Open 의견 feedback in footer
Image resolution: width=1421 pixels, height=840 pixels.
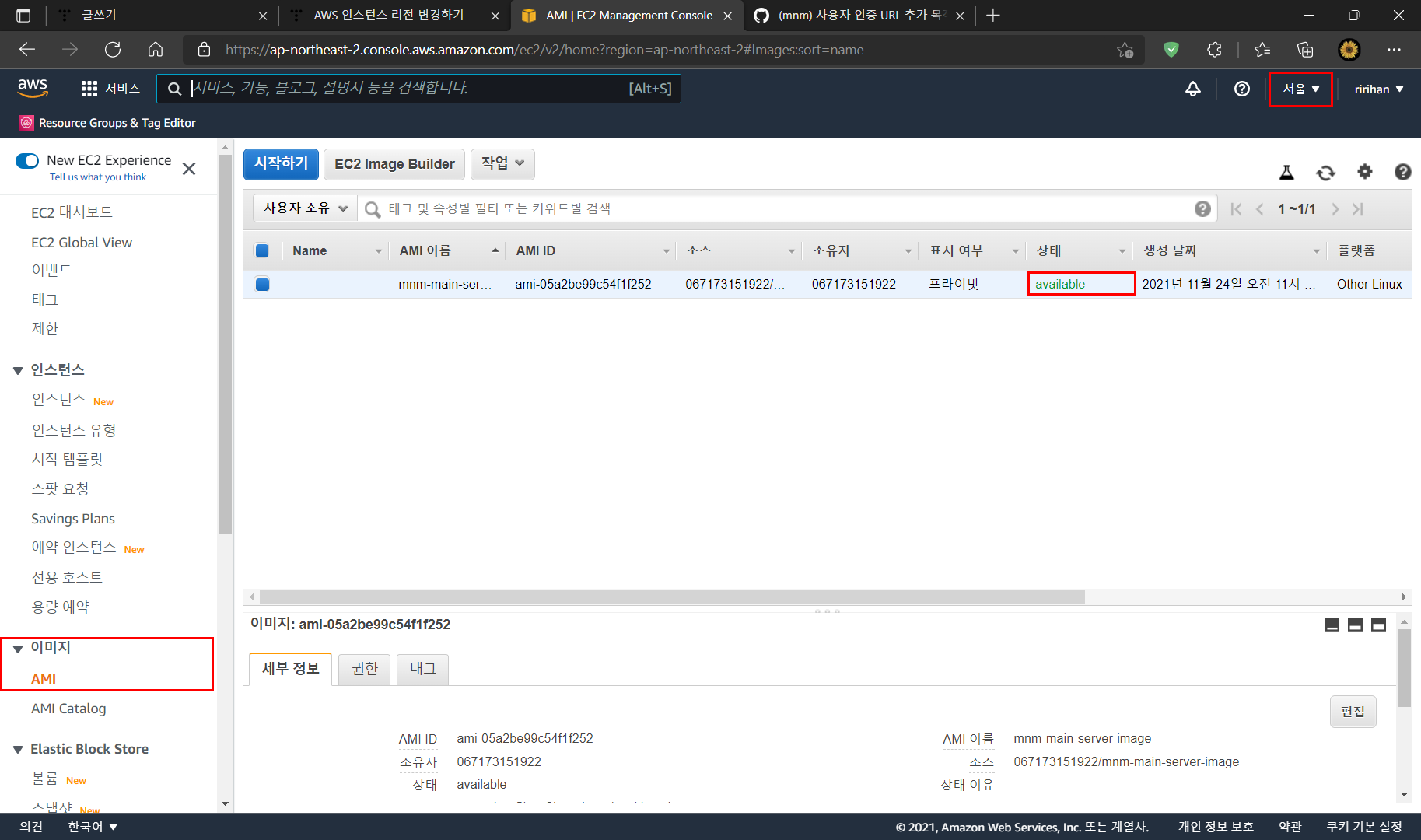coord(31,827)
